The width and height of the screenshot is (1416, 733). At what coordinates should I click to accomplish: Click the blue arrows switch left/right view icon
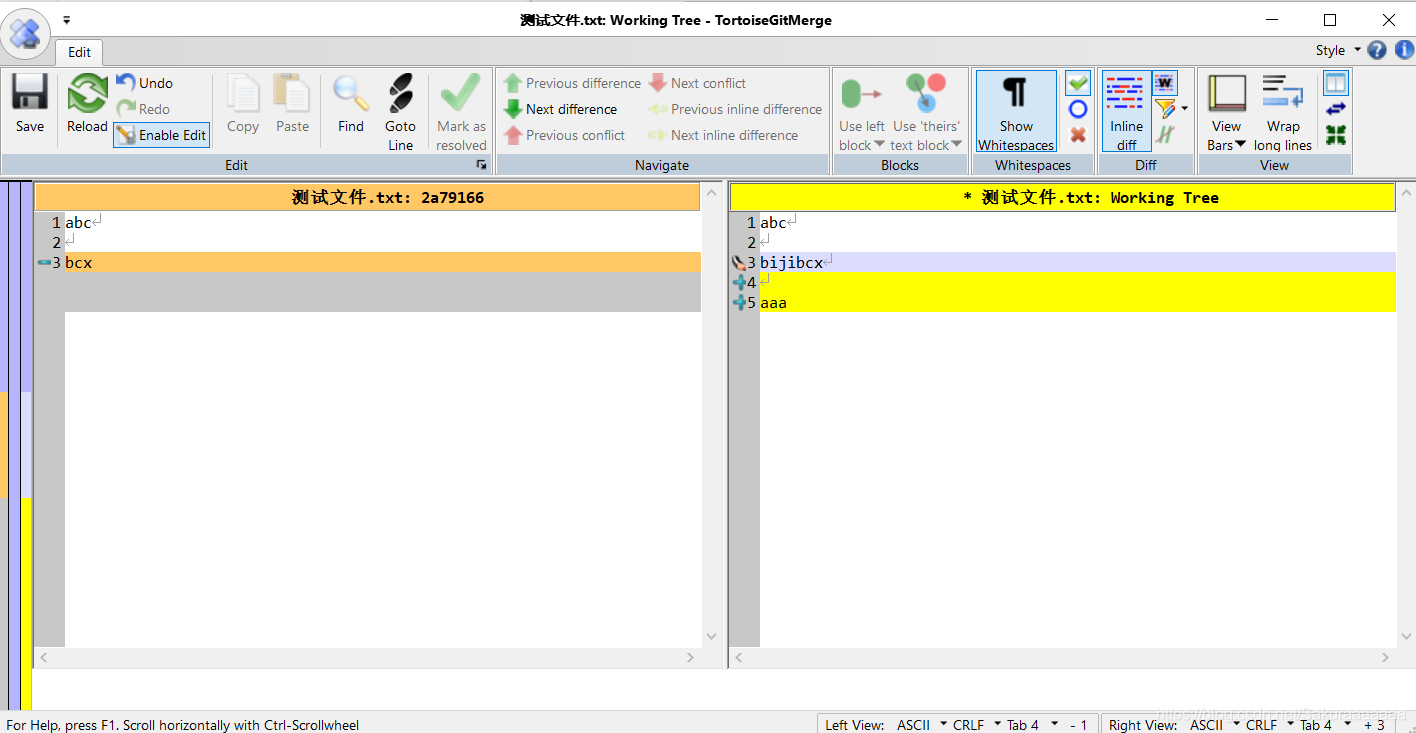point(1335,109)
